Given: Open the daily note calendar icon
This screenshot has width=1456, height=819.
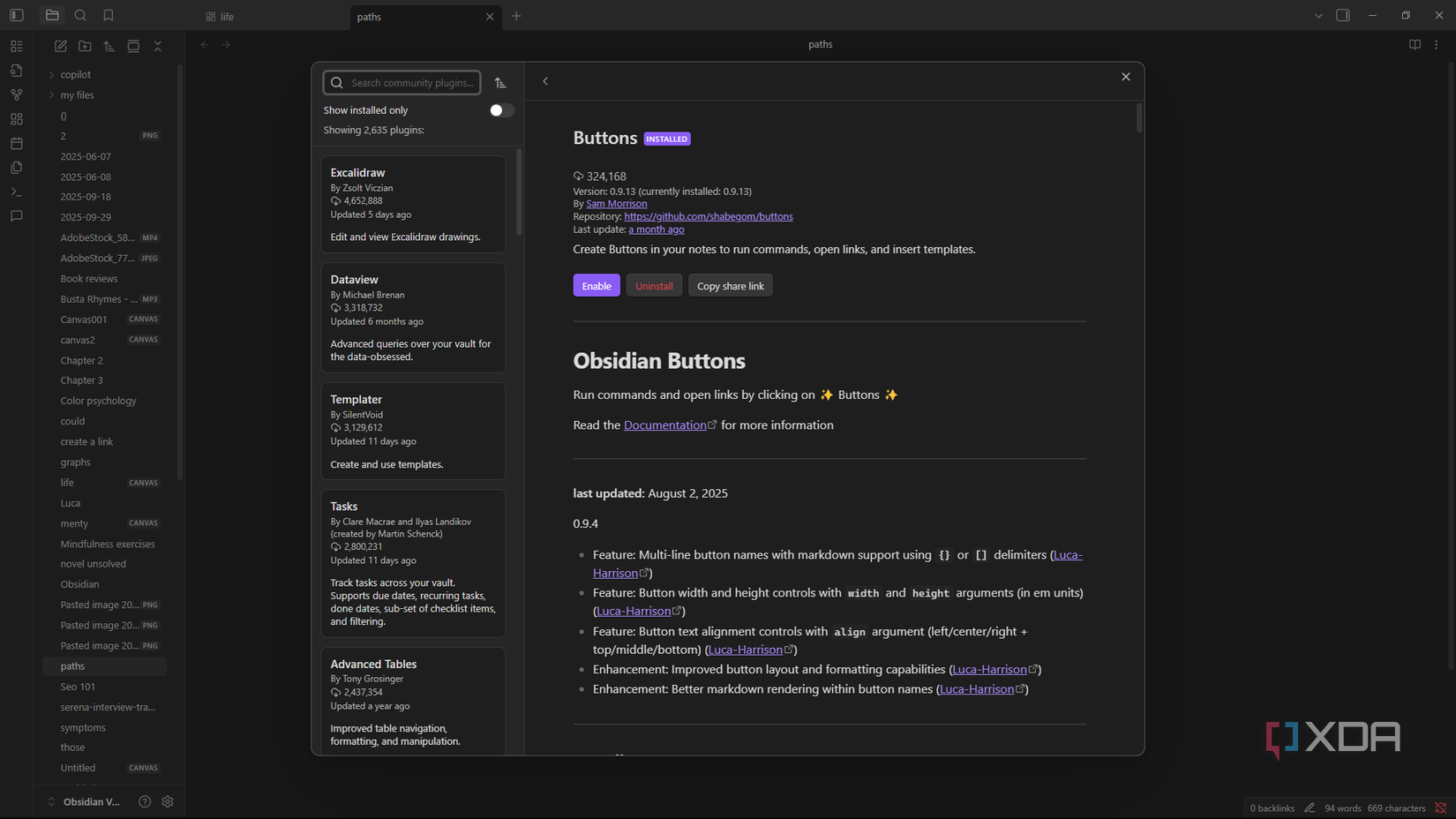Looking at the screenshot, I should 16,143.
